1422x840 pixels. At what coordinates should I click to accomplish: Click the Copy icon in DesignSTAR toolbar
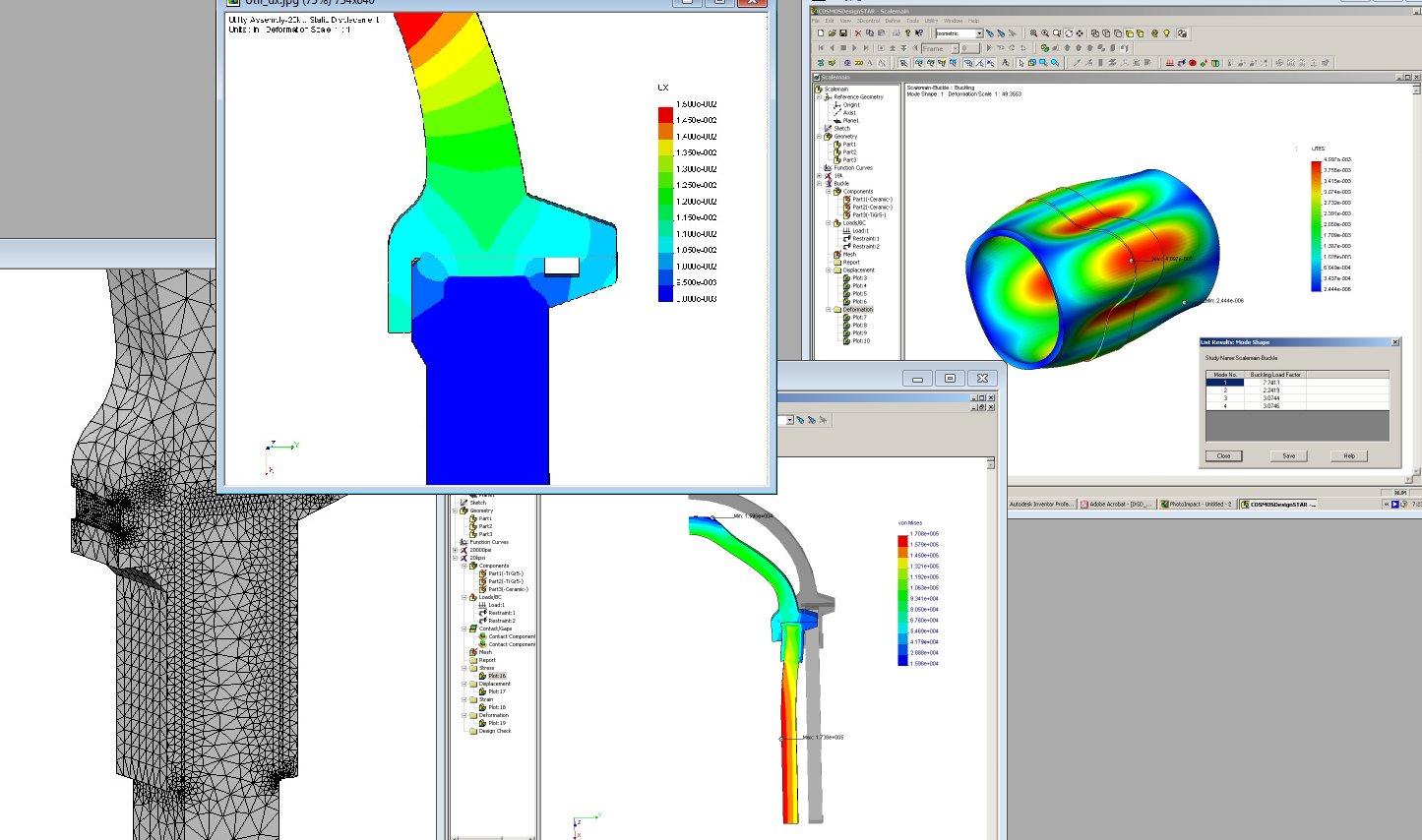pyautogui.click(x=870, y=32)
